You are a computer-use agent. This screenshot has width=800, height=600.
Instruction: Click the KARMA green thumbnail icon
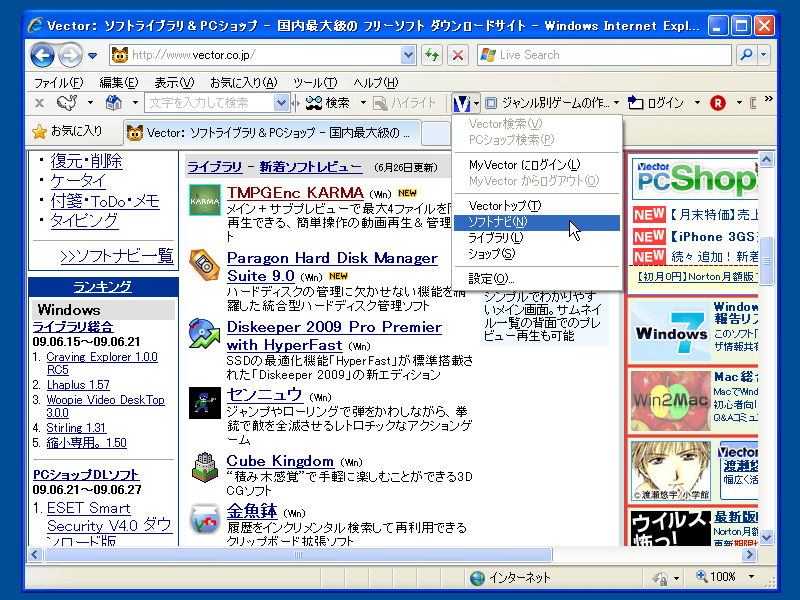205,200
